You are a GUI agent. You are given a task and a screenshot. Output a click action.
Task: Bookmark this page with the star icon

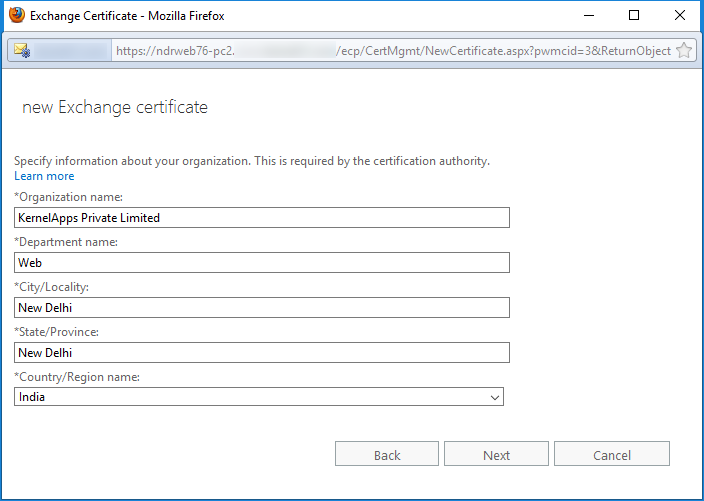(x=684, y=50)
